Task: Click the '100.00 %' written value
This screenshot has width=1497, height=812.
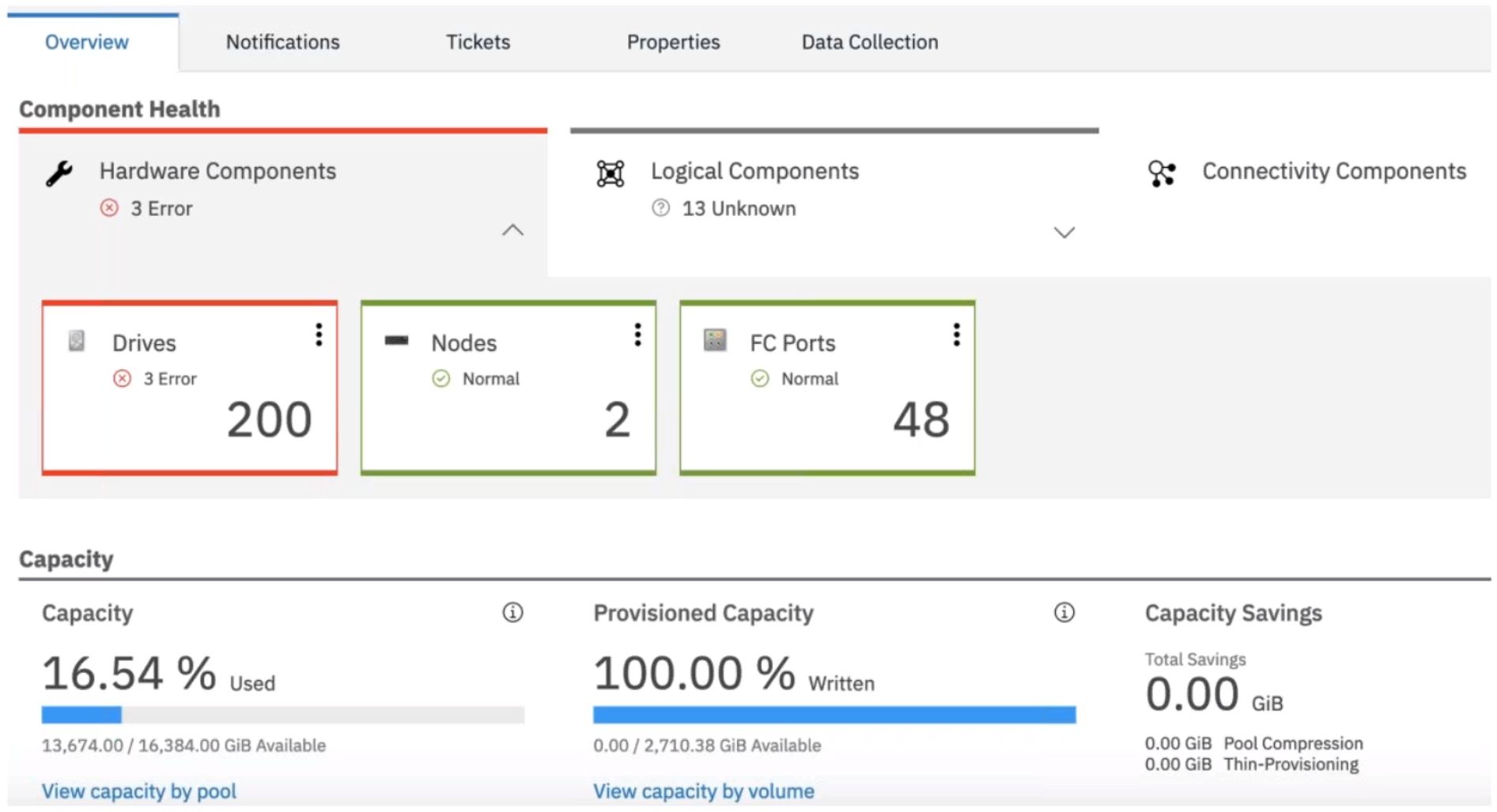Action: [x=694, y=673]
